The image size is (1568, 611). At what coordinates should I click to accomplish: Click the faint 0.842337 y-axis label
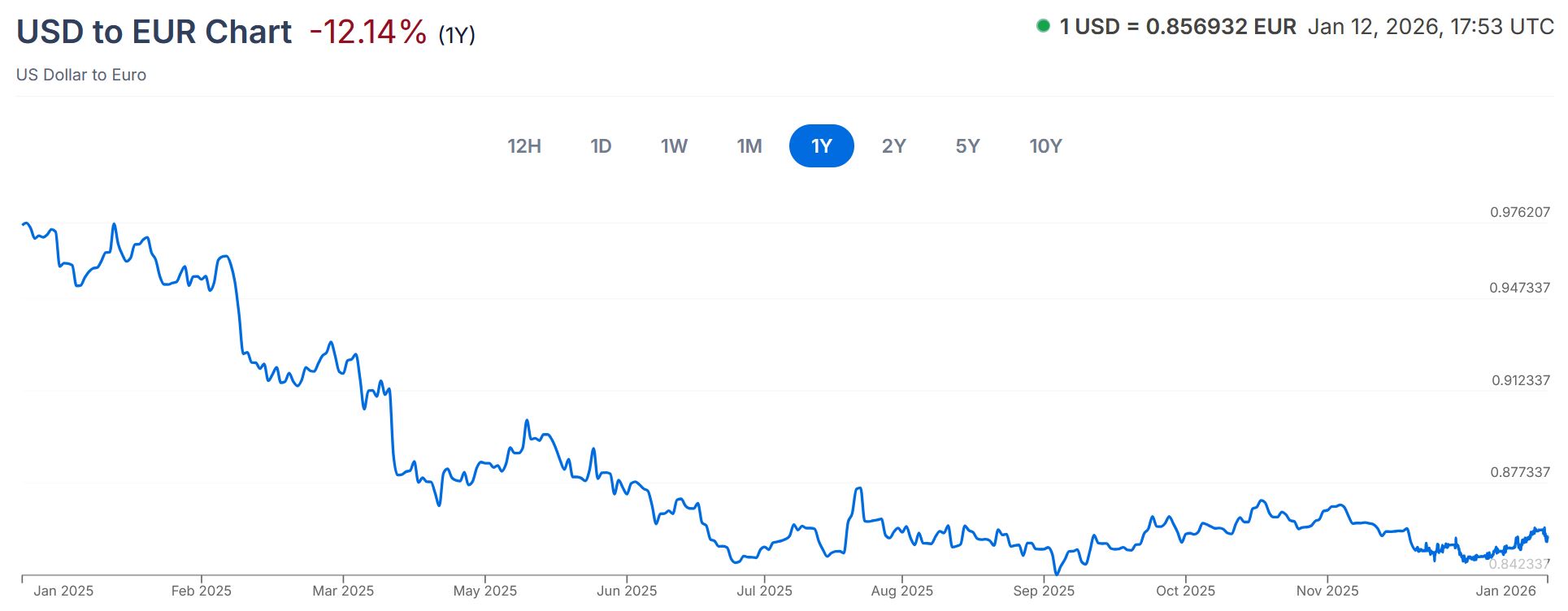point(1520,564)
